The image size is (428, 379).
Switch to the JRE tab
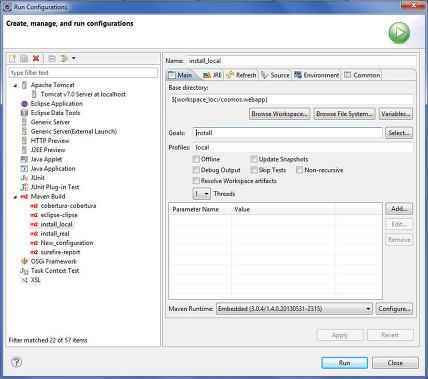[x=213, y=75]
